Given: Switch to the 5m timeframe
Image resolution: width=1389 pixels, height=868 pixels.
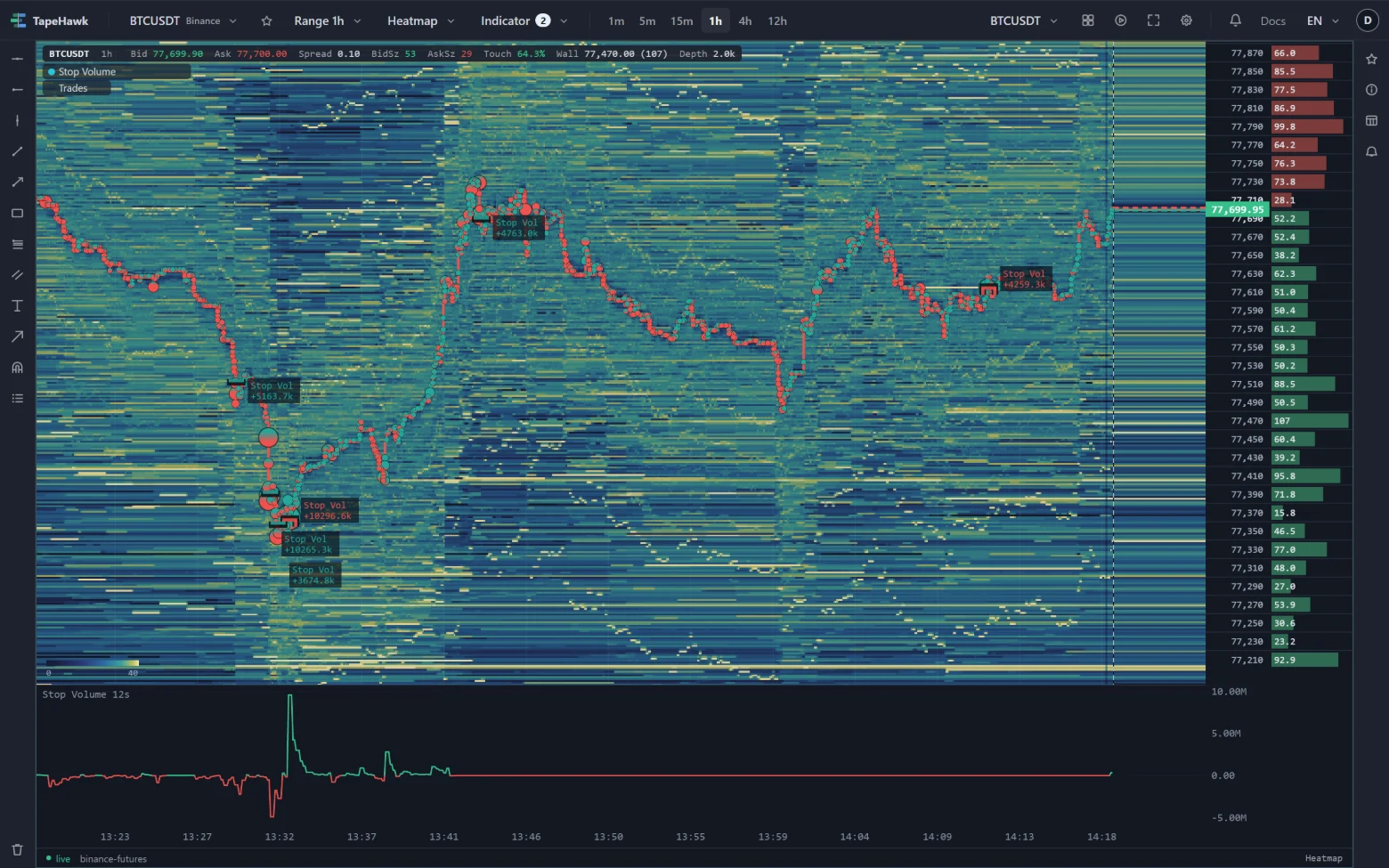Looking at the screenshot, I should [647, 21].
